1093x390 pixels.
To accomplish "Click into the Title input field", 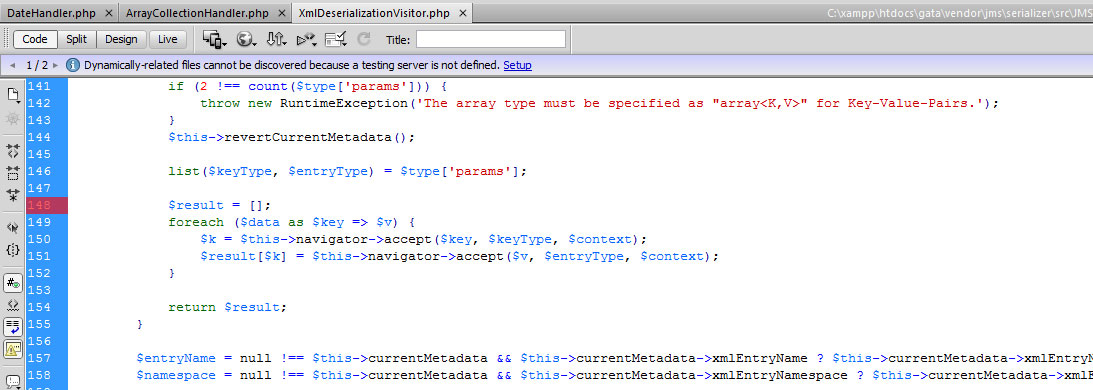I will (491, 40).
